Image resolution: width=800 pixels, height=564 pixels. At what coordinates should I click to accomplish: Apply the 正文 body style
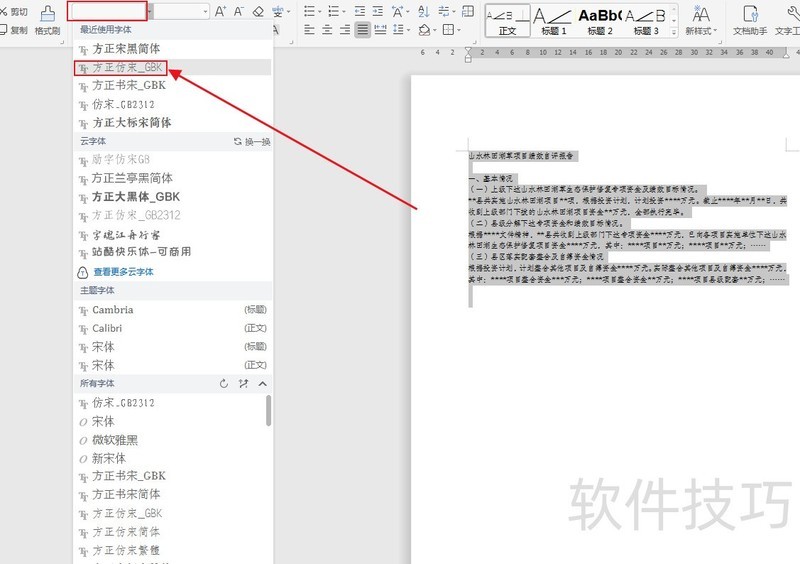[x=507, y=21]
